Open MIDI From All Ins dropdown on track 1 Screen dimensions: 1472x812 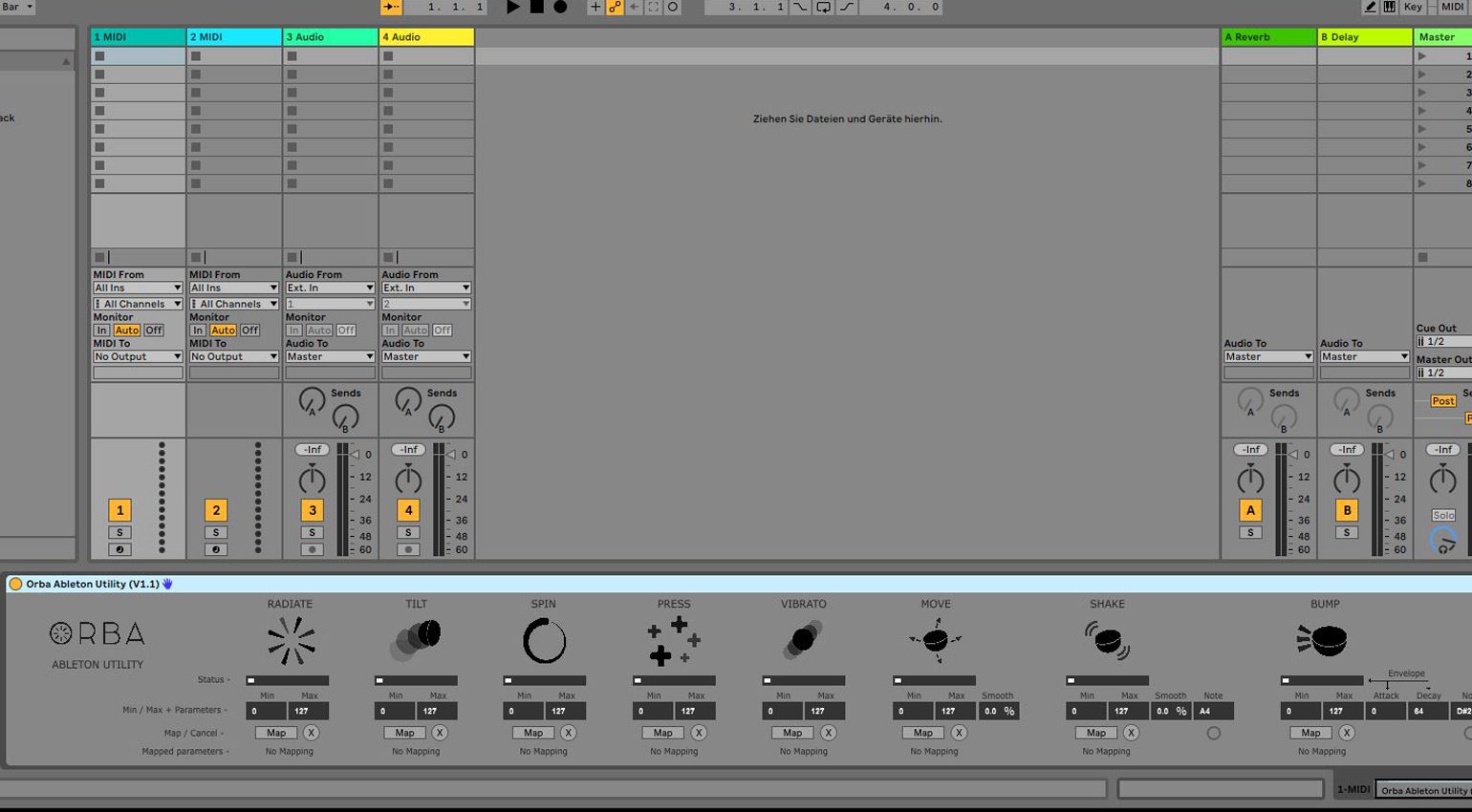point(138,288)
